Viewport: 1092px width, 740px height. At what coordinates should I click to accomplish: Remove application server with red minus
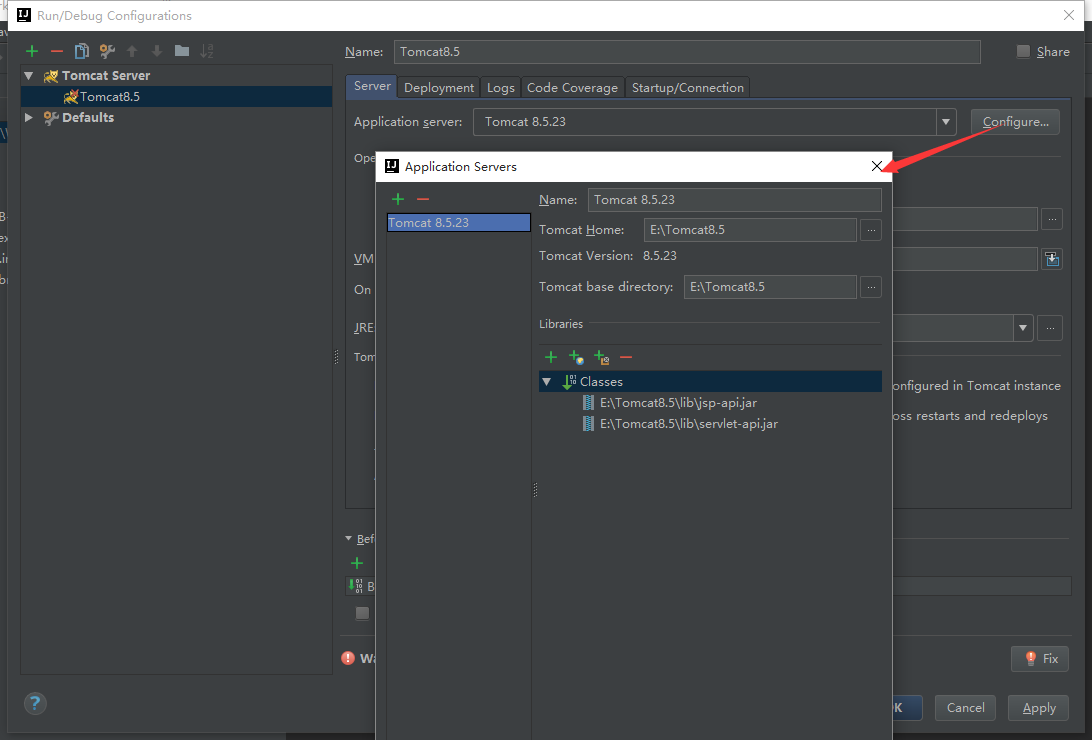tap(423, 199)
